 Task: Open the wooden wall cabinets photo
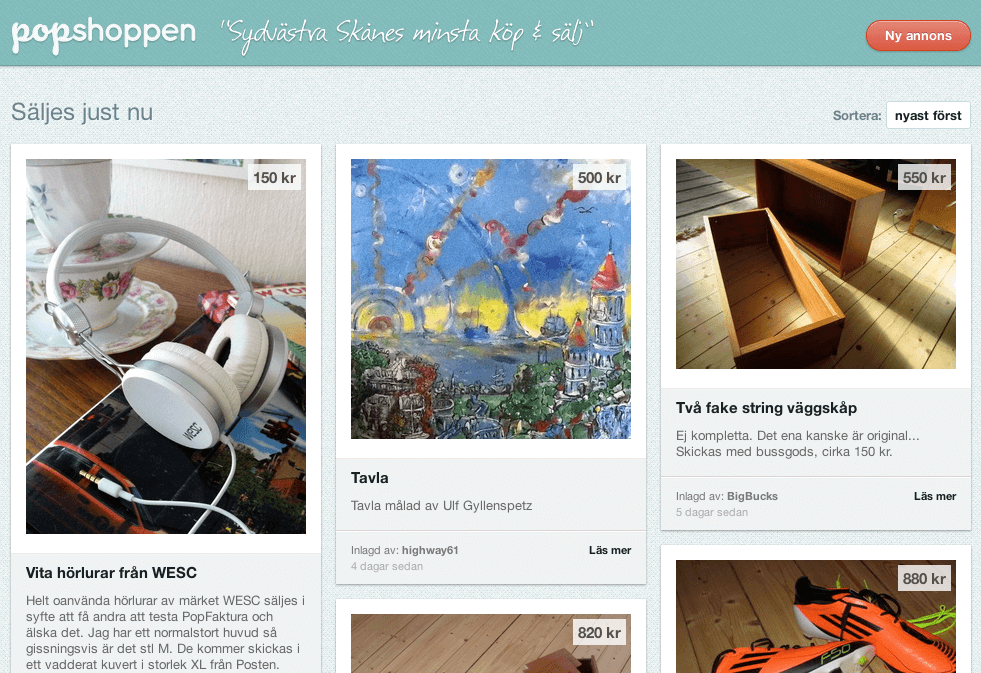click(x=816, y=263)
